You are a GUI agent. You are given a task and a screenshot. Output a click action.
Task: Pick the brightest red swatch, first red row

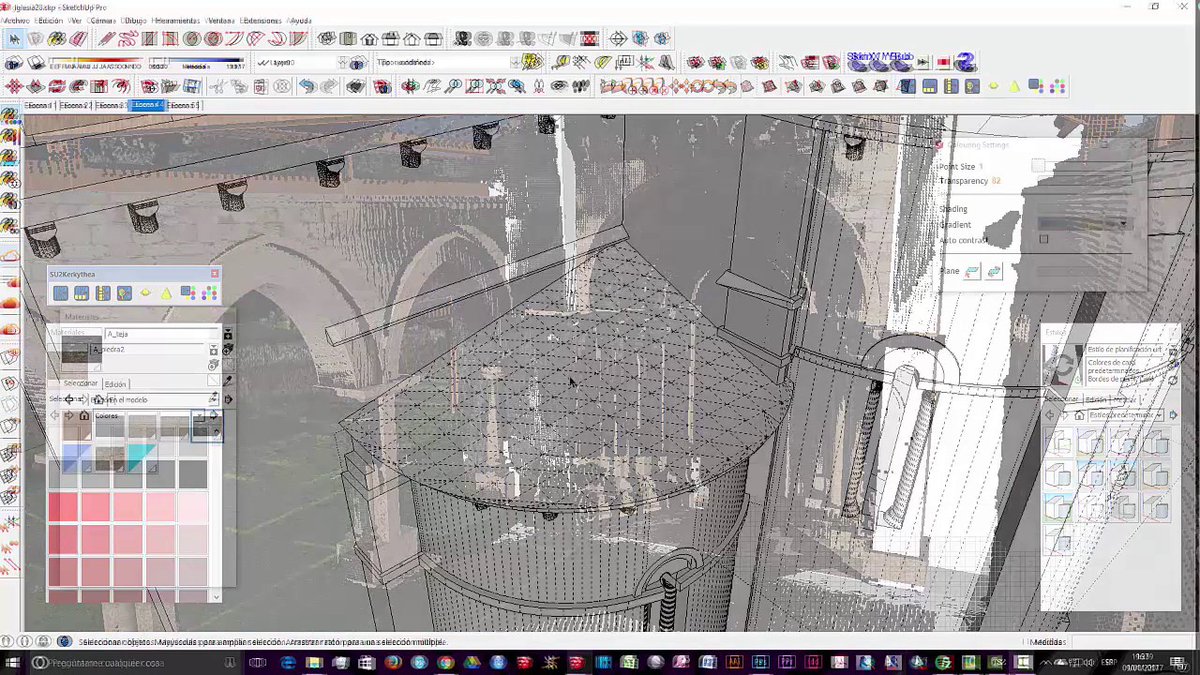(63, 507)
